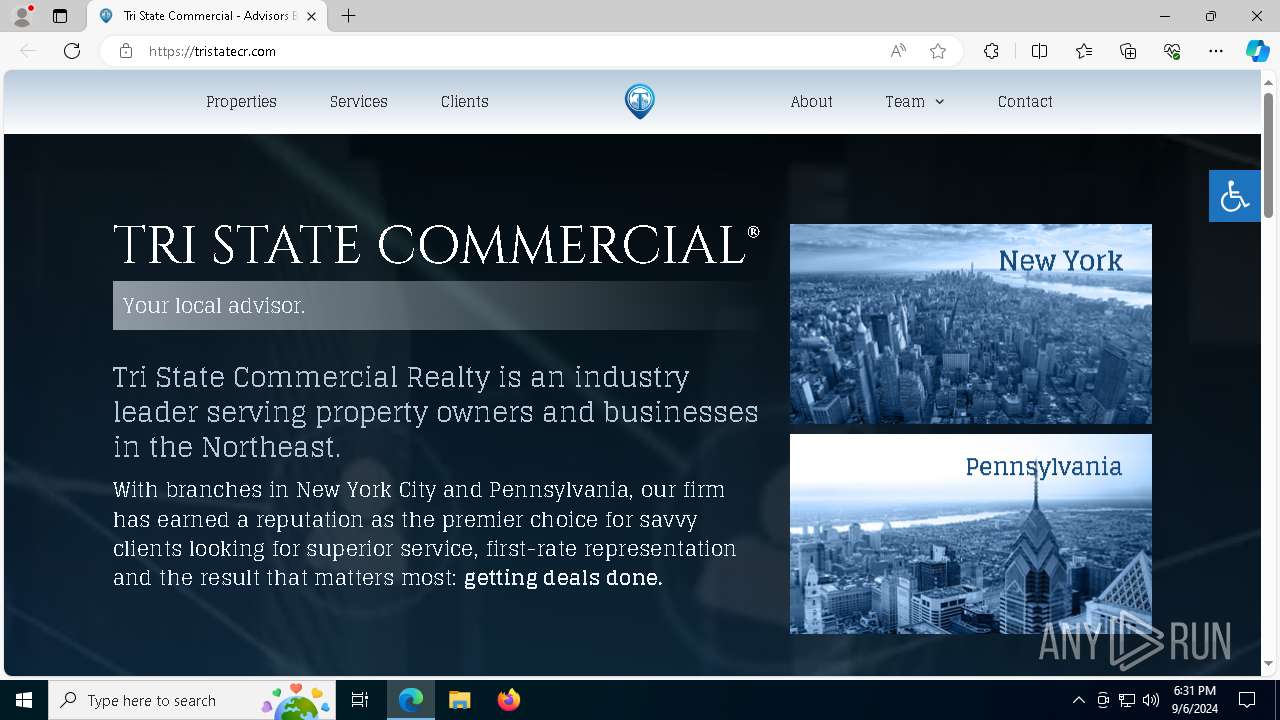Image resolution: width=1280 pixels, height=720 pixels.
Task: Open Settings and more menu
Action: pyautogui.click(x=1216, y=51)
